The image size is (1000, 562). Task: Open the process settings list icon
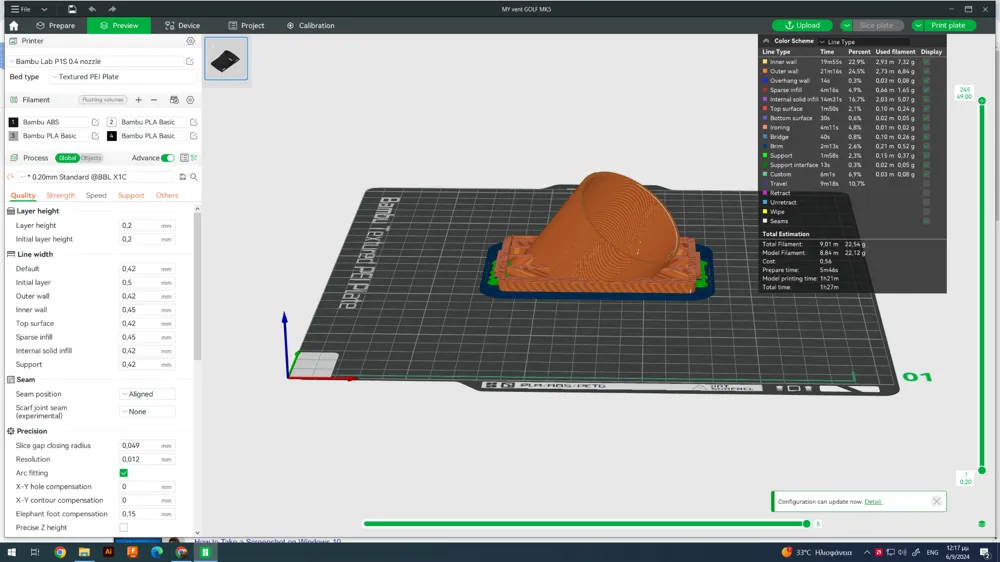pyautogui.click(x=184, y=158)
